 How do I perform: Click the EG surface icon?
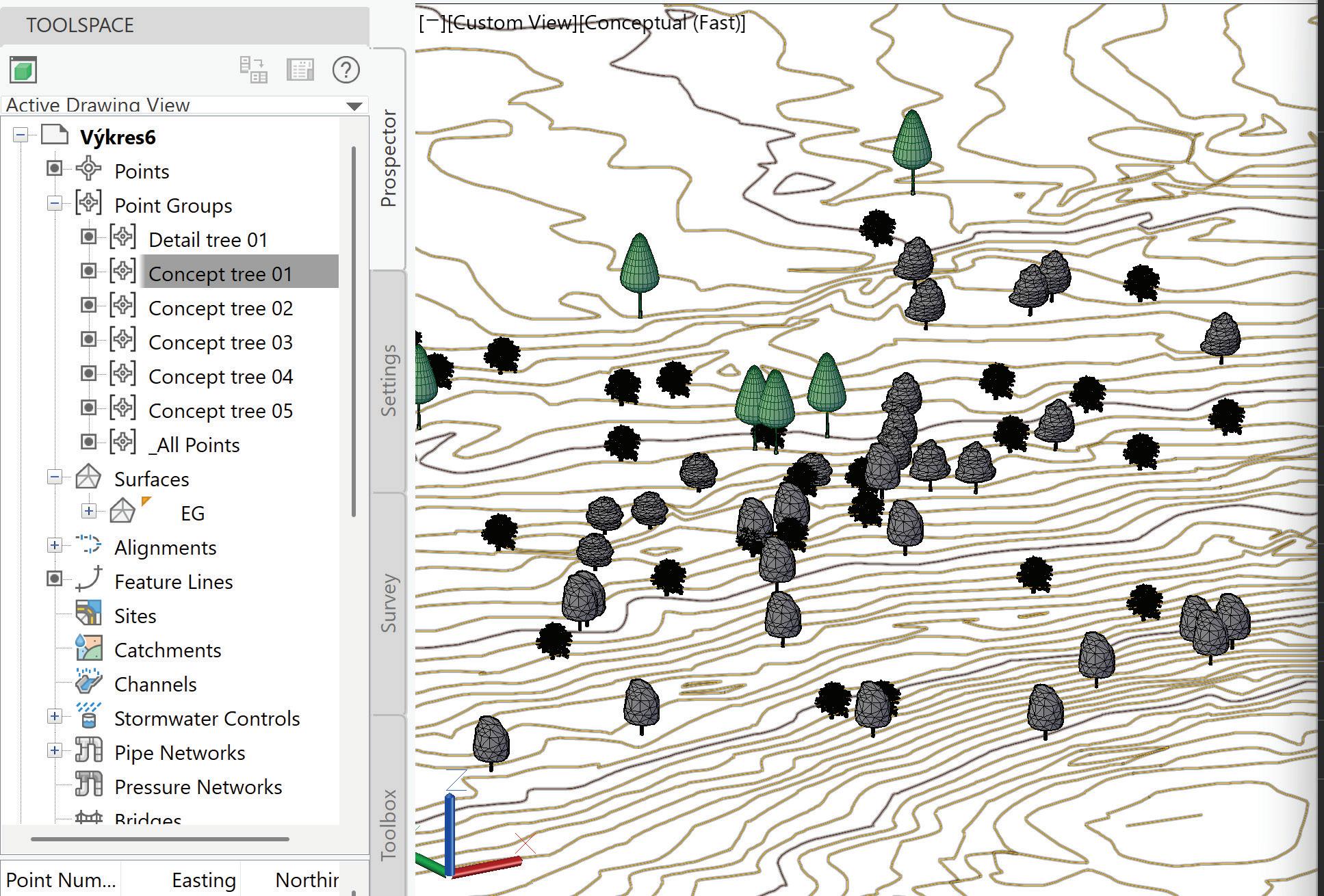pos(122,512)
